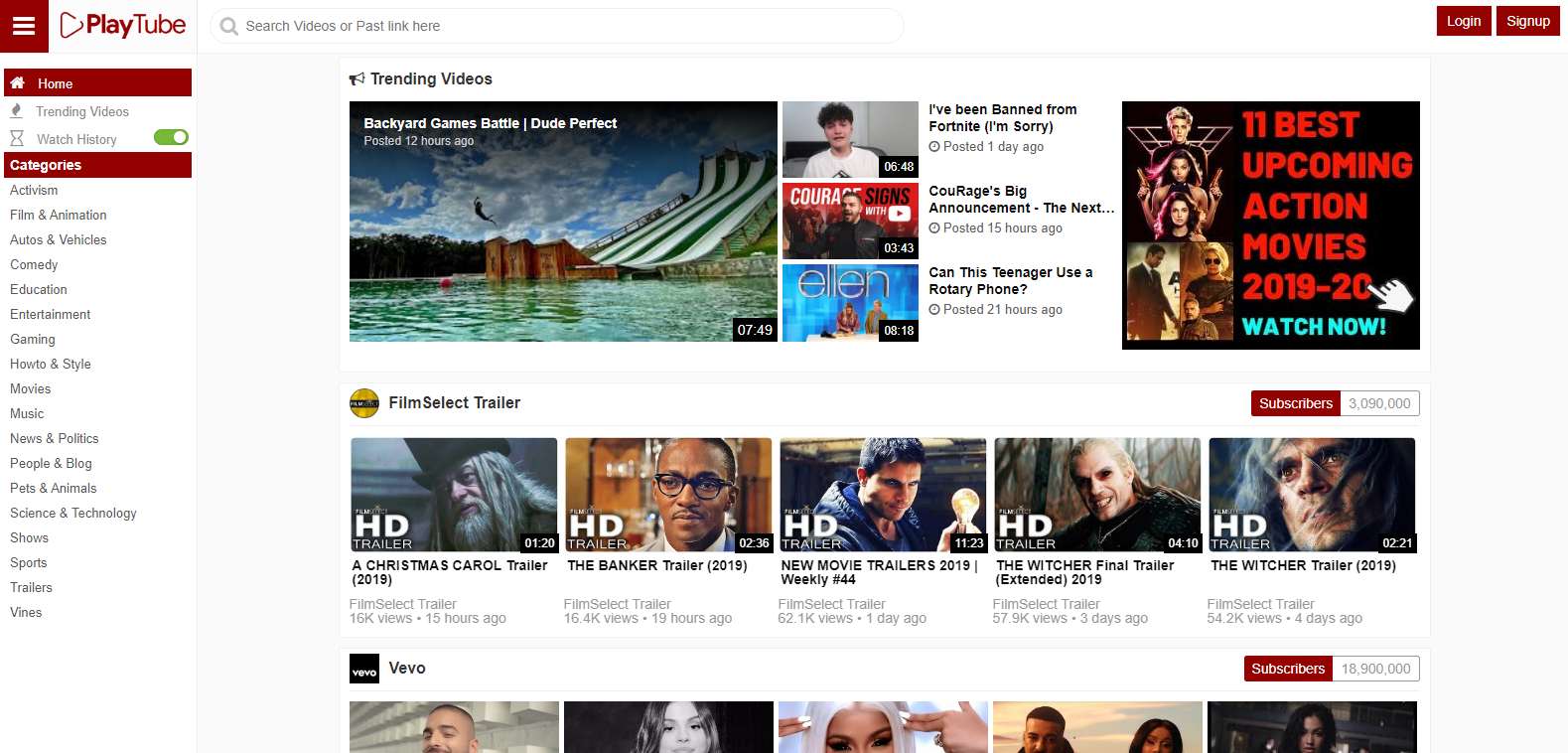Image resolution: width=1568 pixels, height=753 pixels.
Task: Subscribe to FilmSelect Trailer channel
Action: coord(1296,403)
